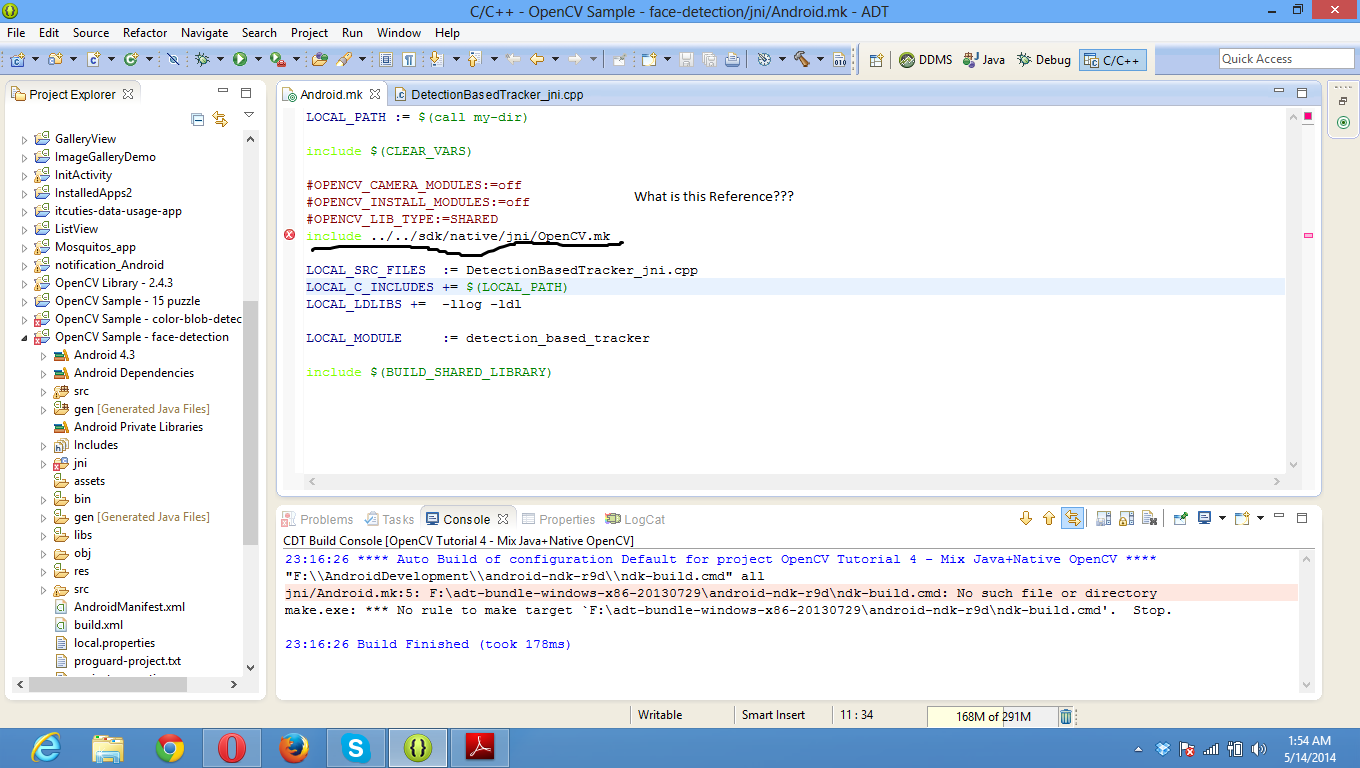The image size is (1360, 768).
Task: Click the error marker beside include line
Action: (x=290, y=235)
